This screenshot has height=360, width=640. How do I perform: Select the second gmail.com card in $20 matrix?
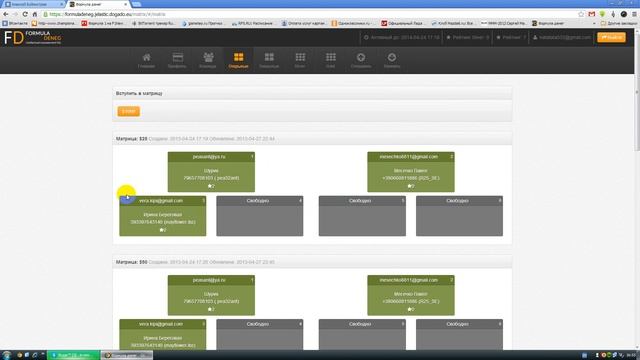click(x=411, y=172)
